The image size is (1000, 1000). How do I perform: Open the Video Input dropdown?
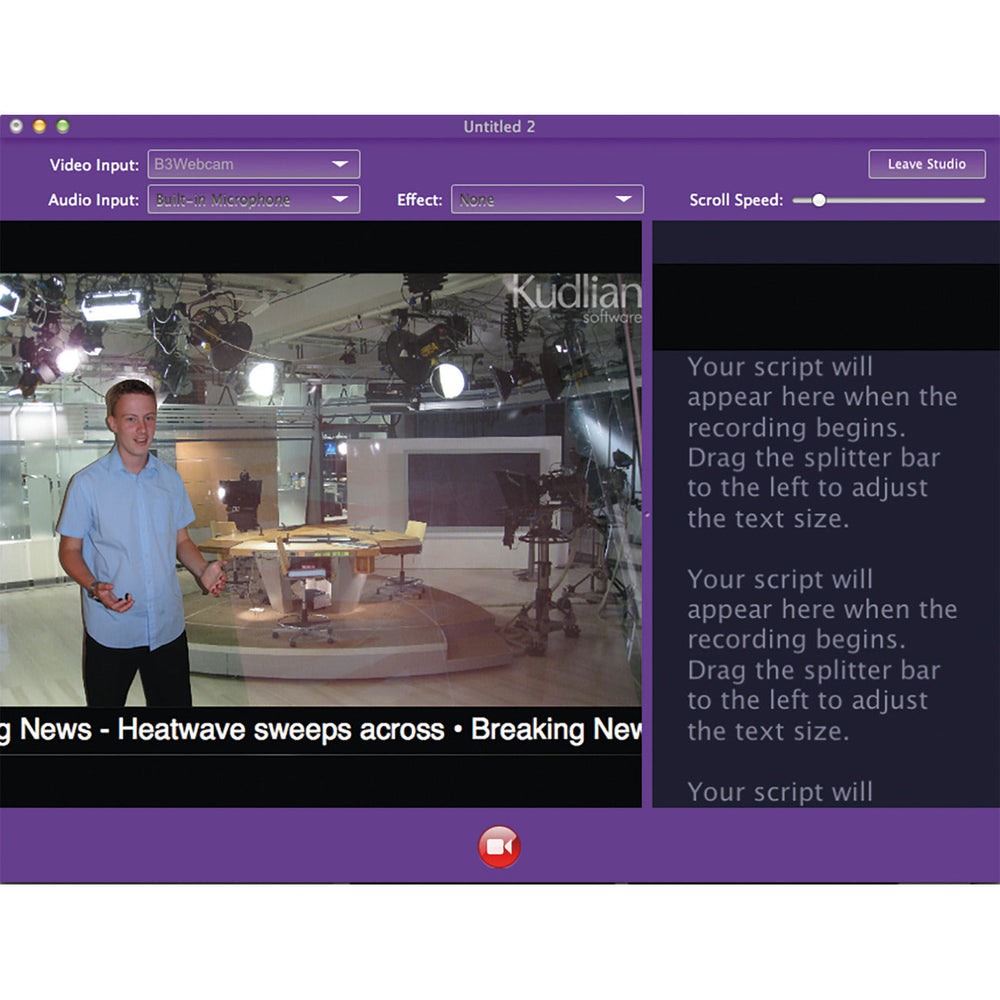click(254, 164)
